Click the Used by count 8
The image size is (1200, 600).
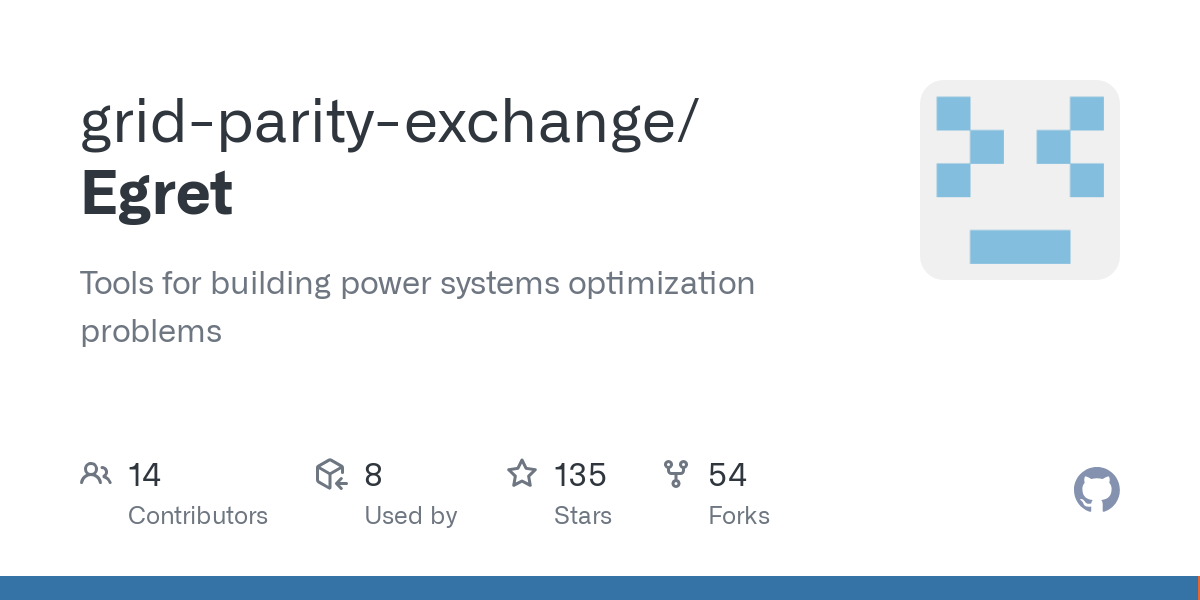(373, 475)
